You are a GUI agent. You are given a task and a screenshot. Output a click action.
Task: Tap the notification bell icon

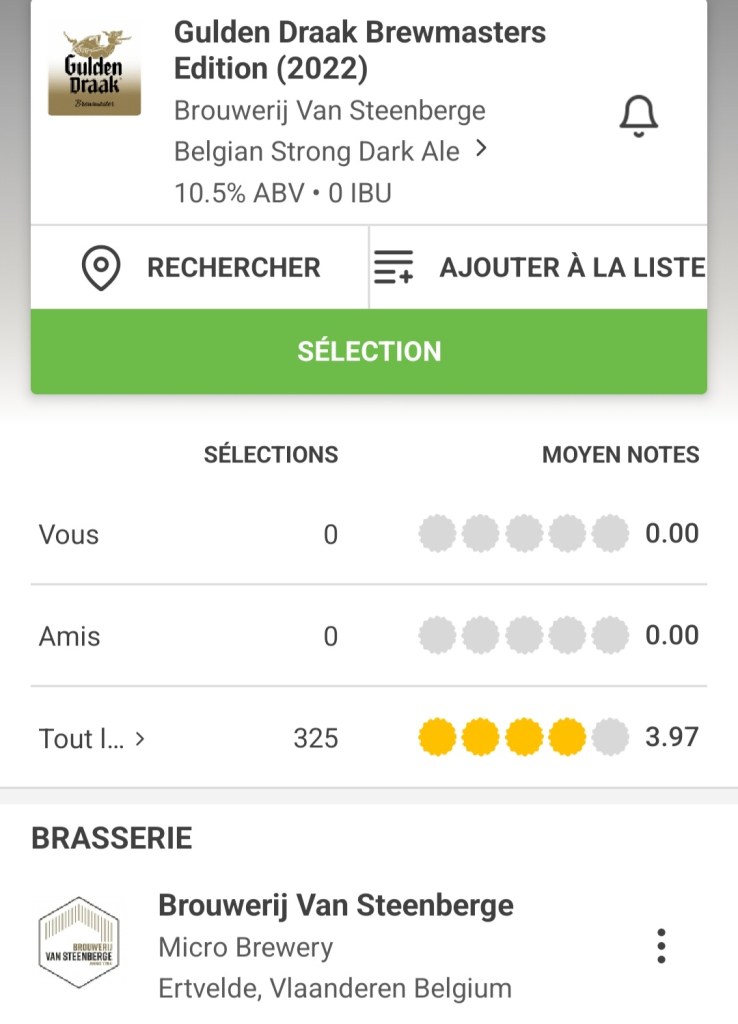pyautogui.click(x=639, y=117)
